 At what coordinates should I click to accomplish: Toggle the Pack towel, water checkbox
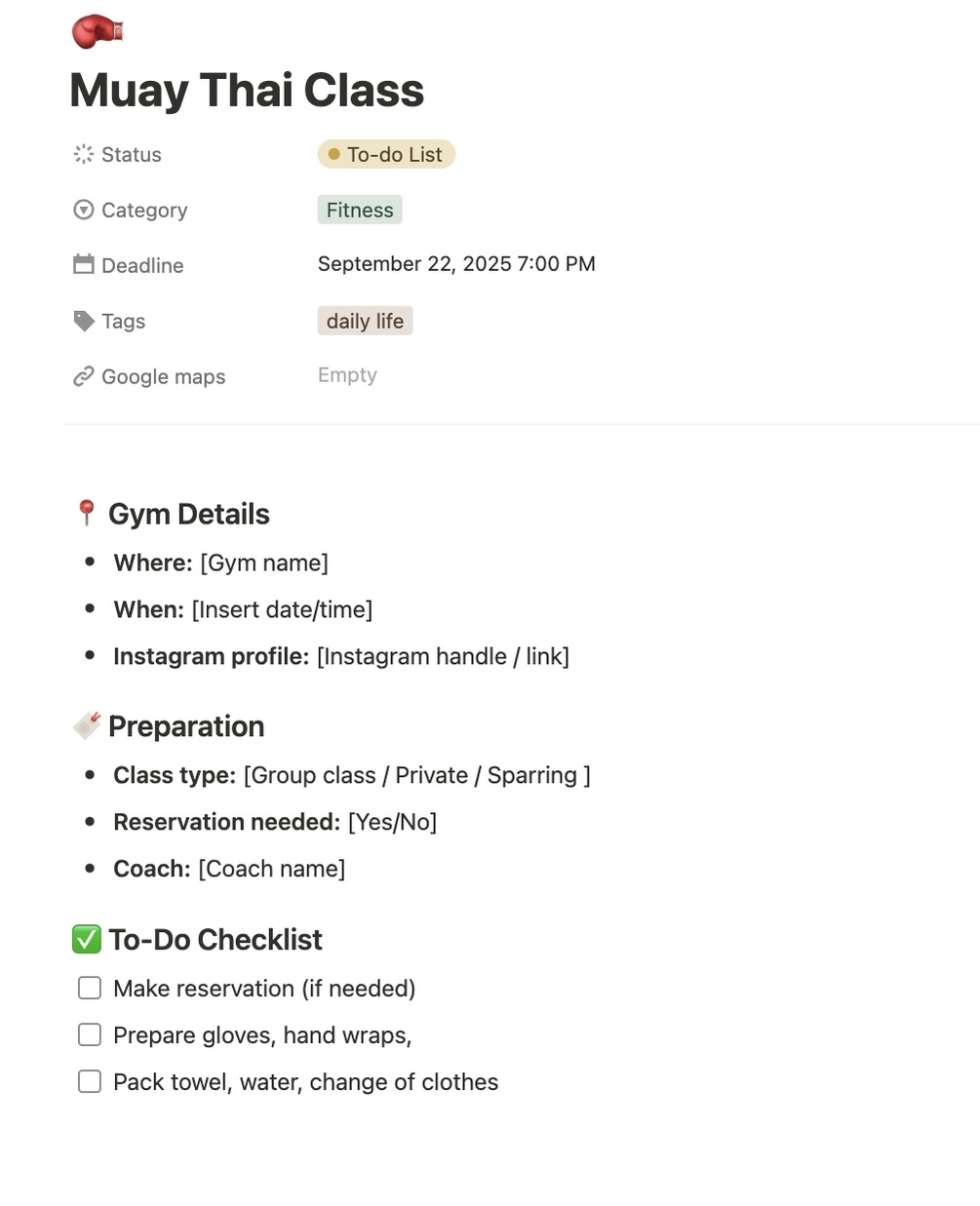90,1081
